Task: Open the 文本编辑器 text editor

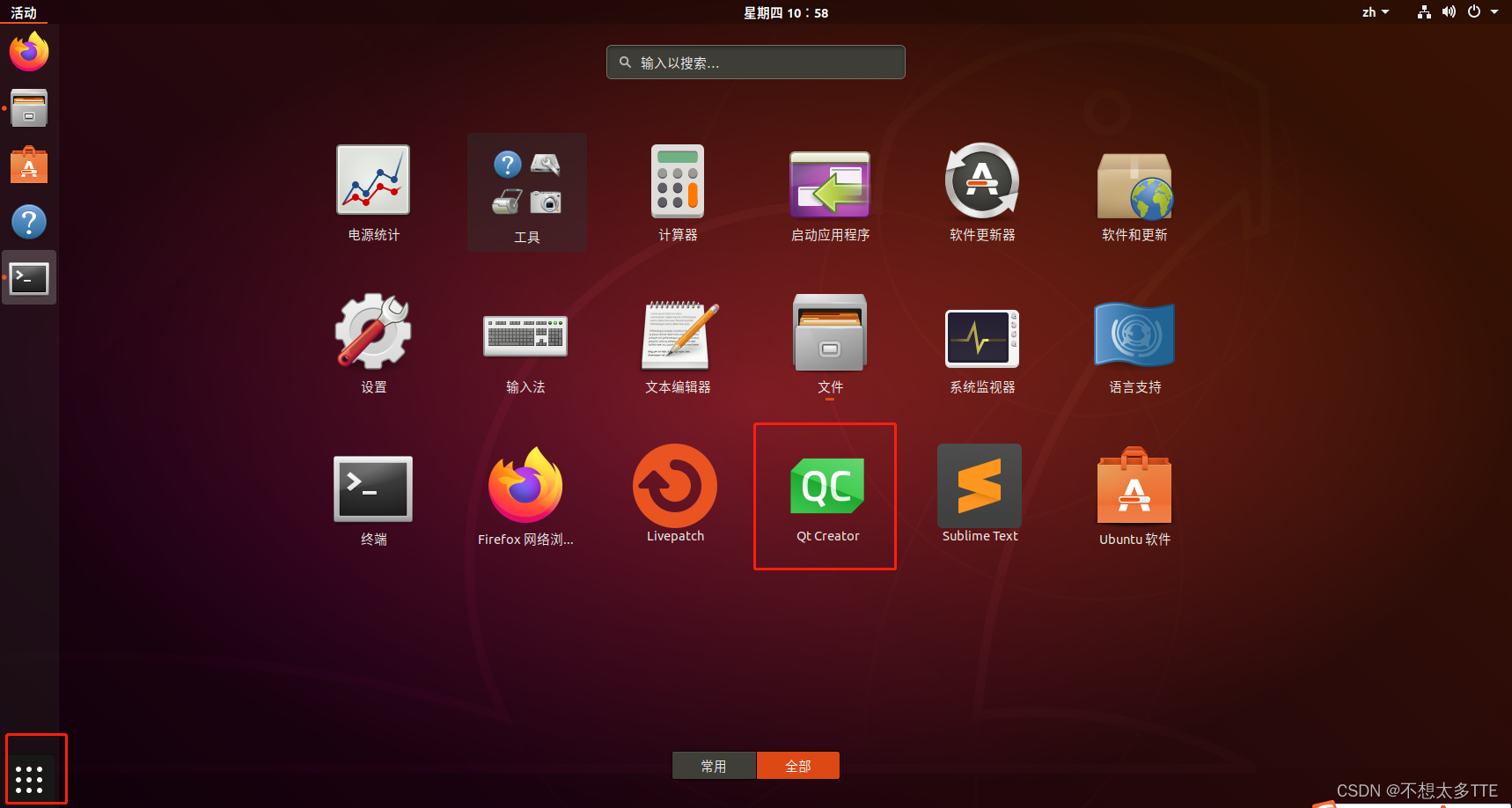Action: pos(678,335)
